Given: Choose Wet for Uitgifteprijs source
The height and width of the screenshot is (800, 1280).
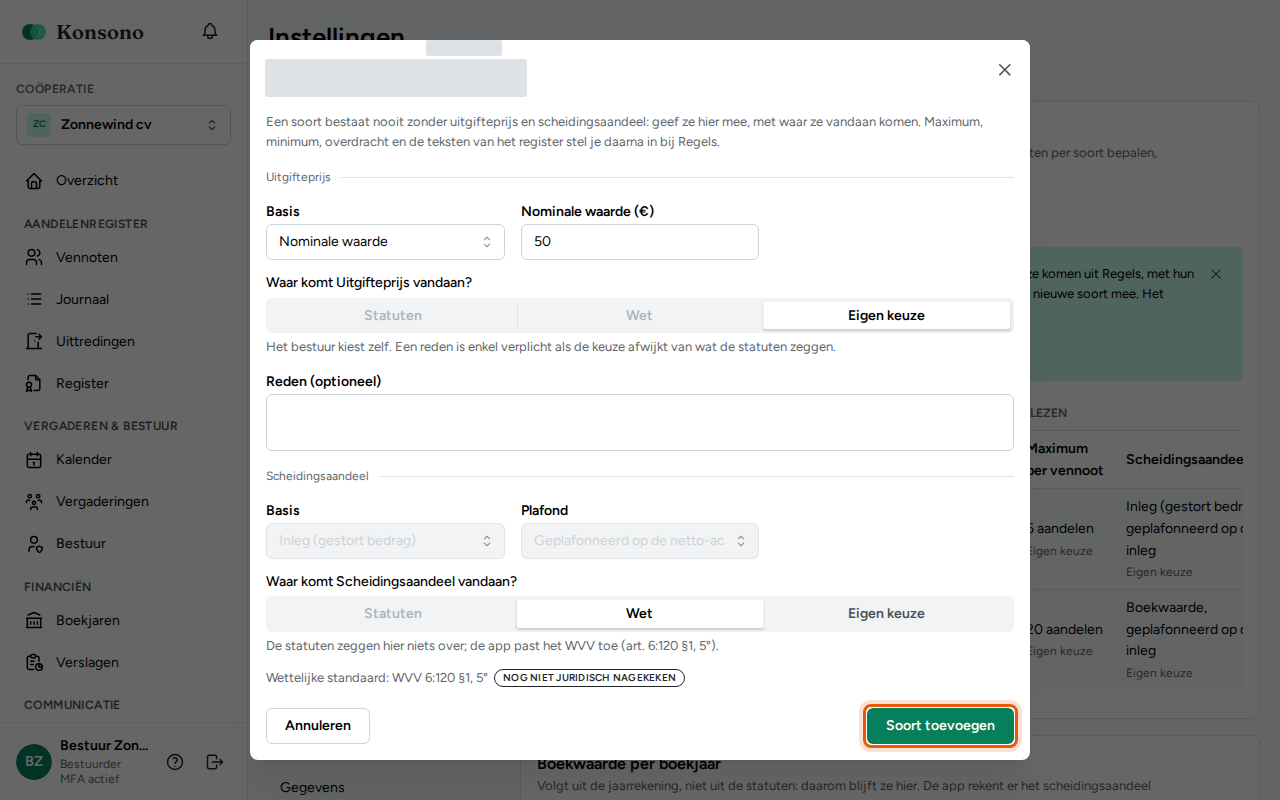Looking at the screenshot, I should pyautogui.click(x=639, y=315).
